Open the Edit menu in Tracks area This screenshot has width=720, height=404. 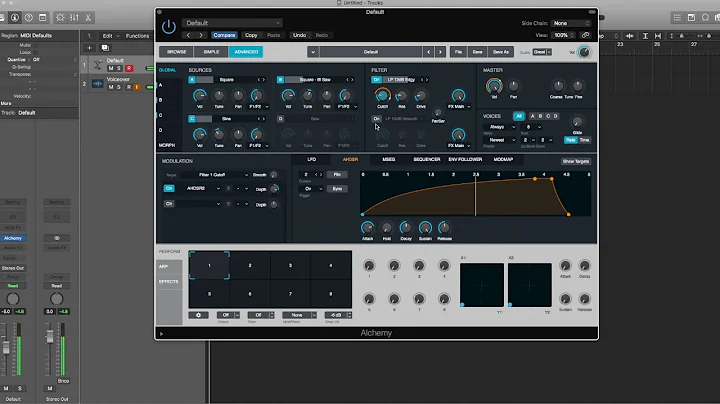tap(111, 36)
